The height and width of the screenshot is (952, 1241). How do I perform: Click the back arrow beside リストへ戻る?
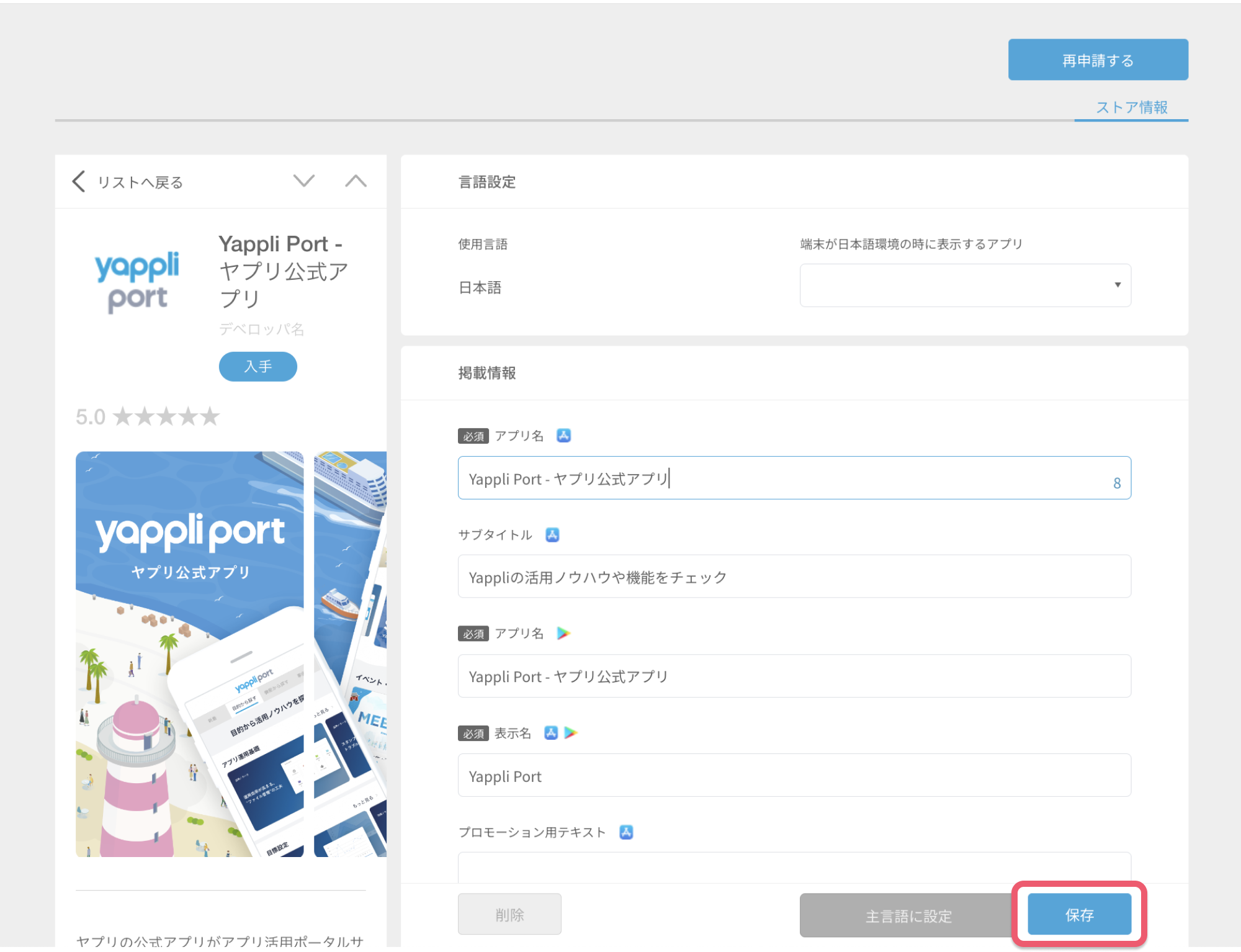tap(79, 181)
